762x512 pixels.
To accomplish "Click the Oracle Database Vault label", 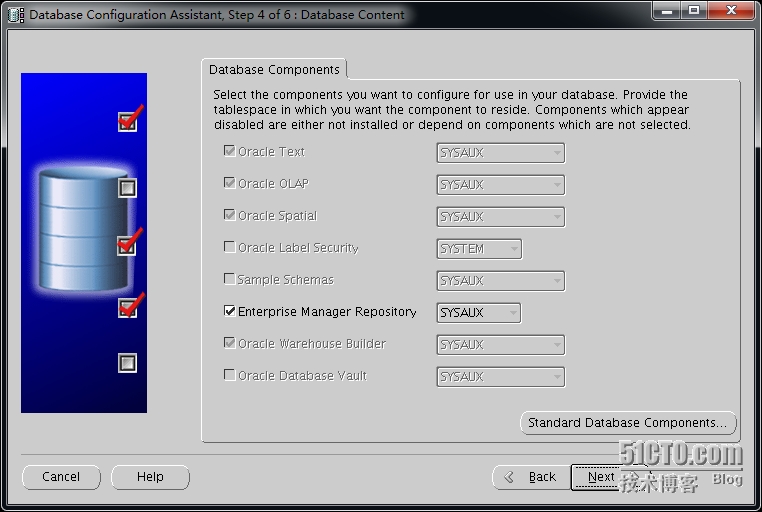I will [302, 376].
